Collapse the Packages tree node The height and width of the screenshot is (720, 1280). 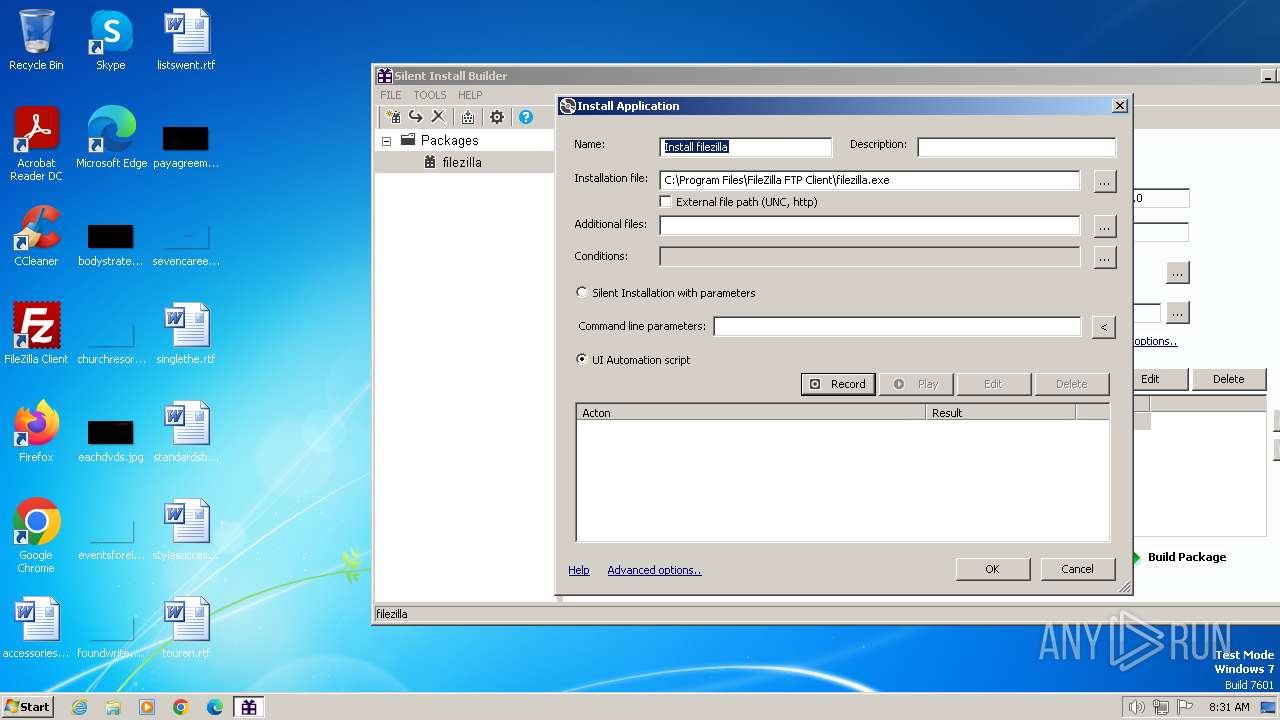click(386, 141)
